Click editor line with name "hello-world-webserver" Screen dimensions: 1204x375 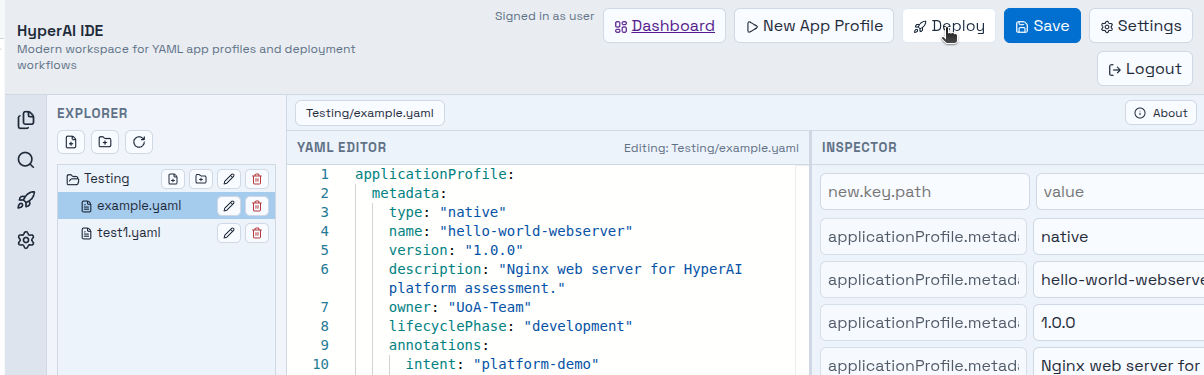(511, 231)
